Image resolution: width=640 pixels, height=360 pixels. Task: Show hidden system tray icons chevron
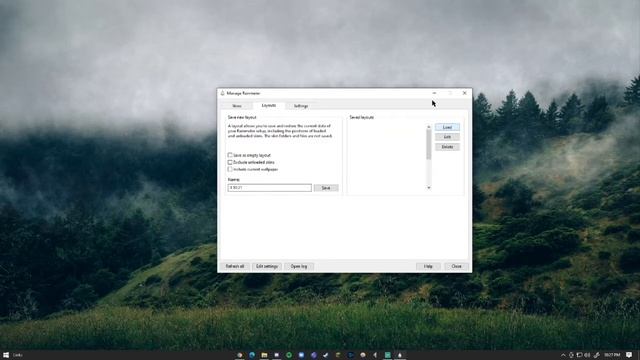tap(563, 355)
